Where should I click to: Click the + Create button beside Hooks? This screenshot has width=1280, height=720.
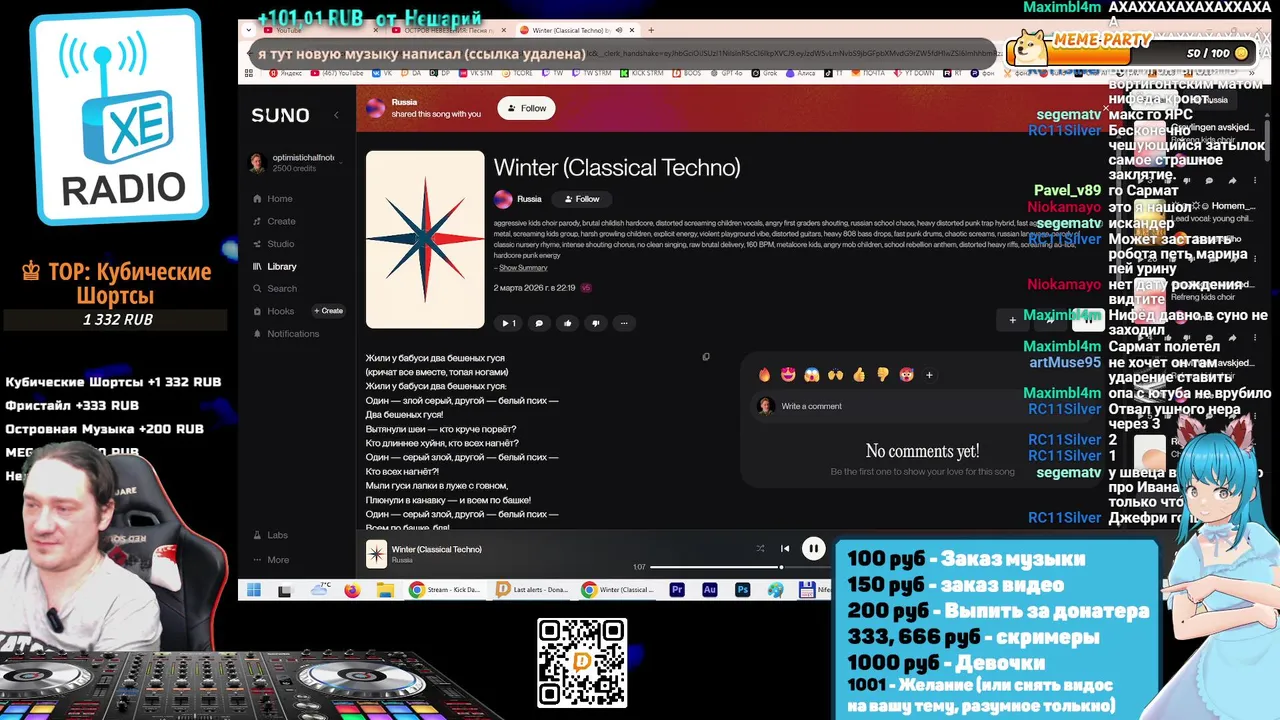click(328, 311)
